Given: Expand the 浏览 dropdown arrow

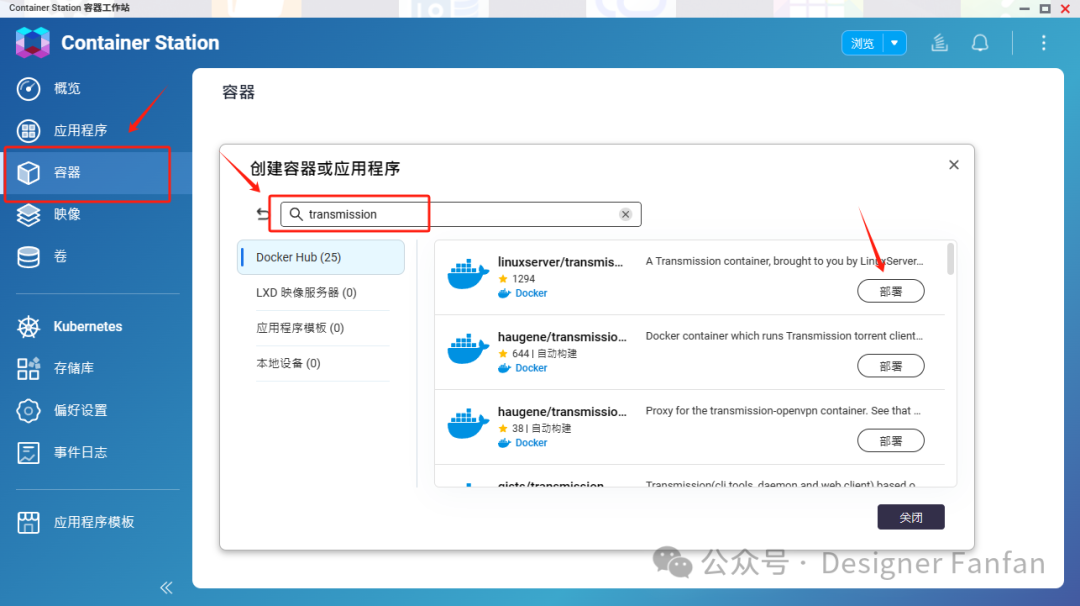Looking at the screenshot, I should (x=895, y=43).
